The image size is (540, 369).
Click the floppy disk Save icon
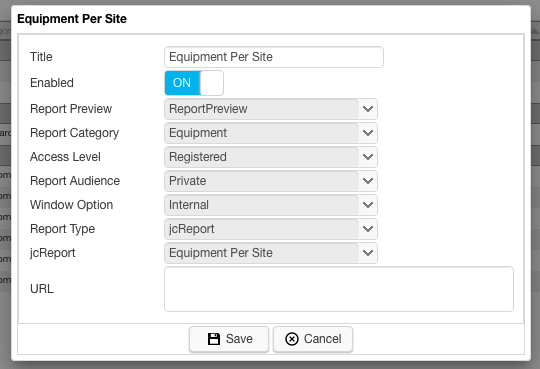coord(214,339)
